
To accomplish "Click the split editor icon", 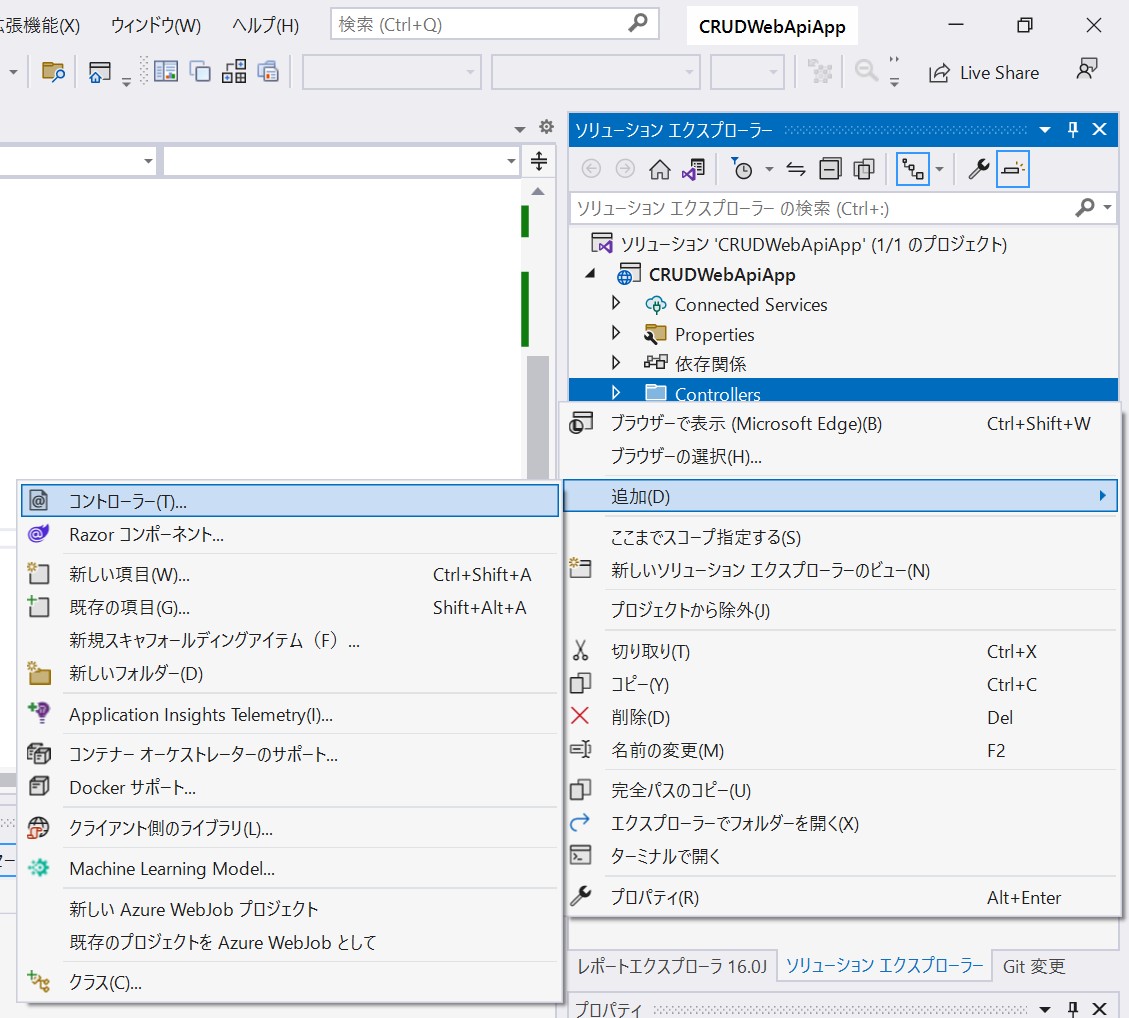I will (x=539, y=161).
